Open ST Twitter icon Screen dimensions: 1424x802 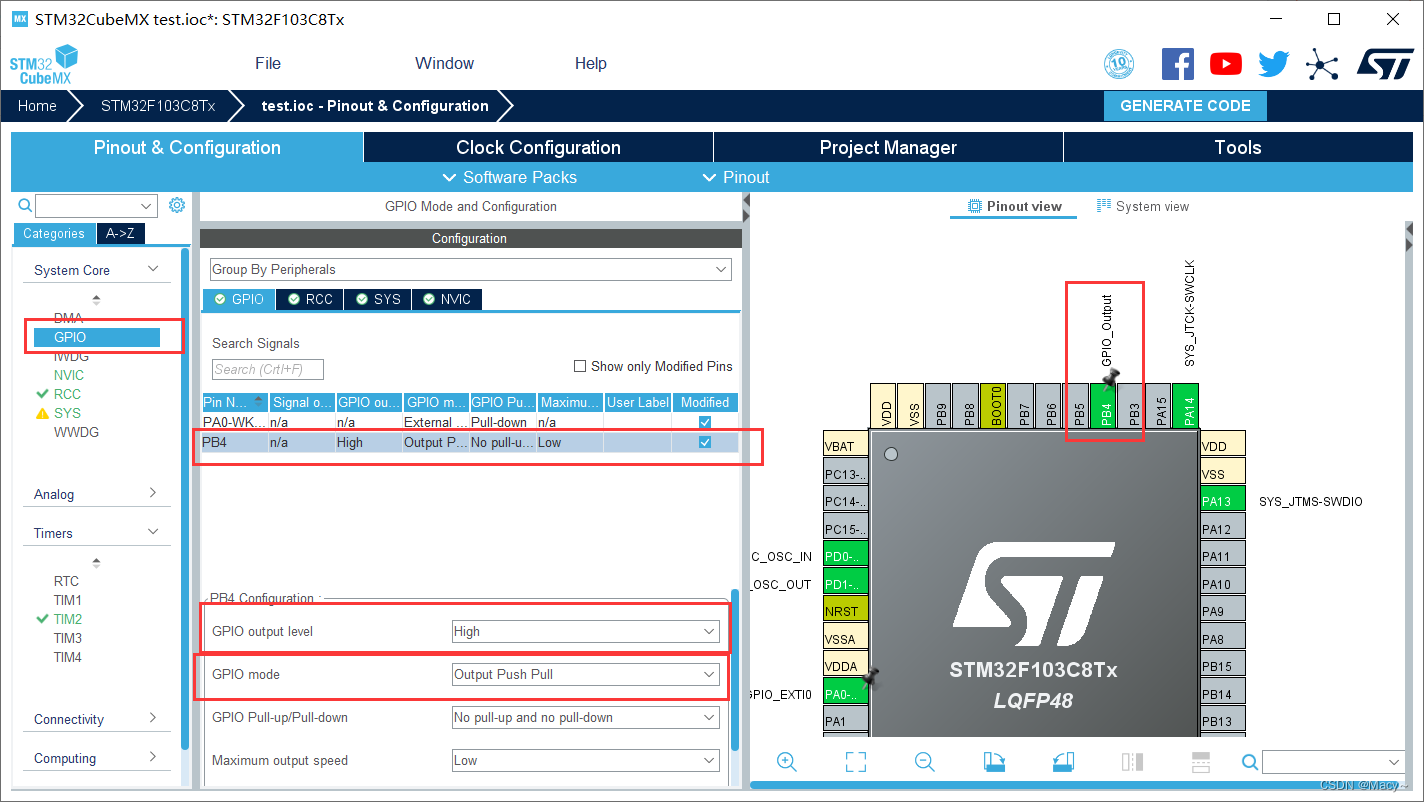point(1274,64)
